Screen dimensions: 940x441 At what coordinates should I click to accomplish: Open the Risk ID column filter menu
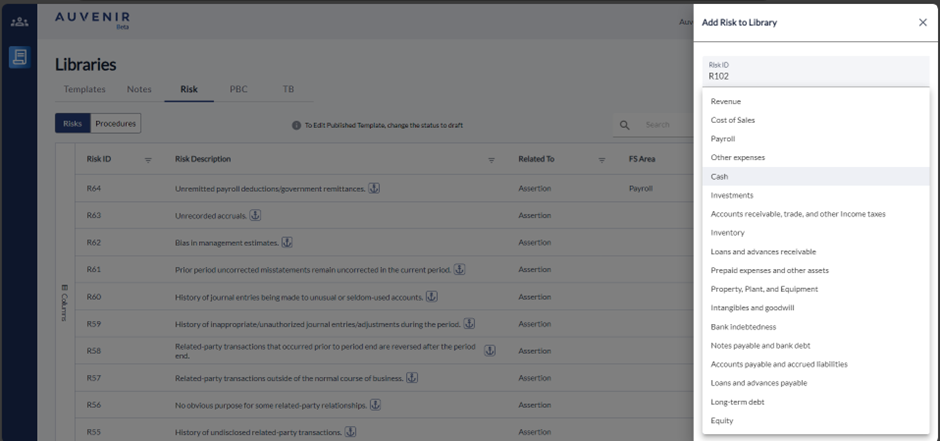tap(148, 160)
